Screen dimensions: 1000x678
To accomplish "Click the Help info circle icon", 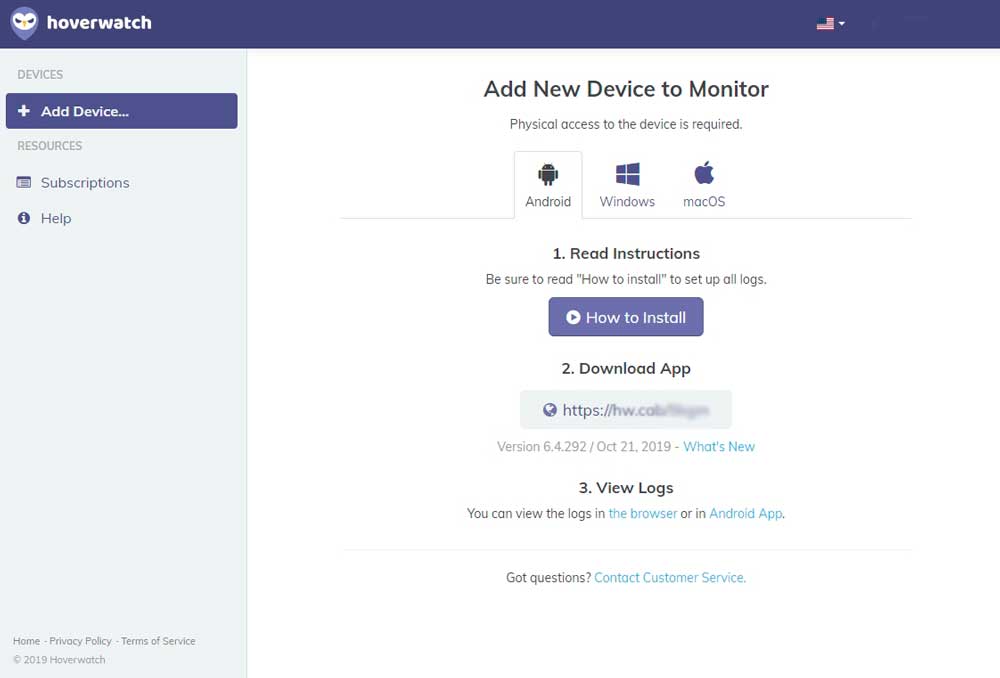I will 24,218.
